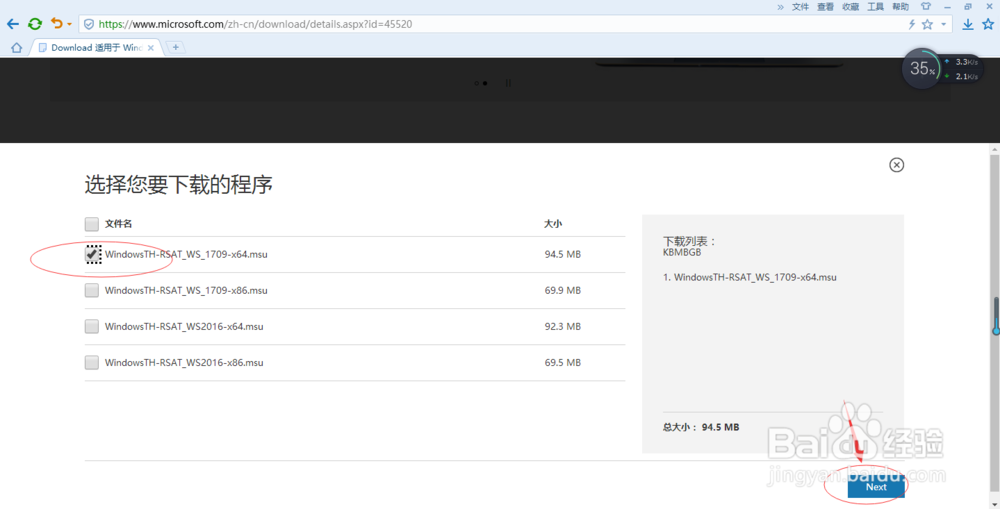Click the 2.1K/s download speed indicator

[961, 77]
